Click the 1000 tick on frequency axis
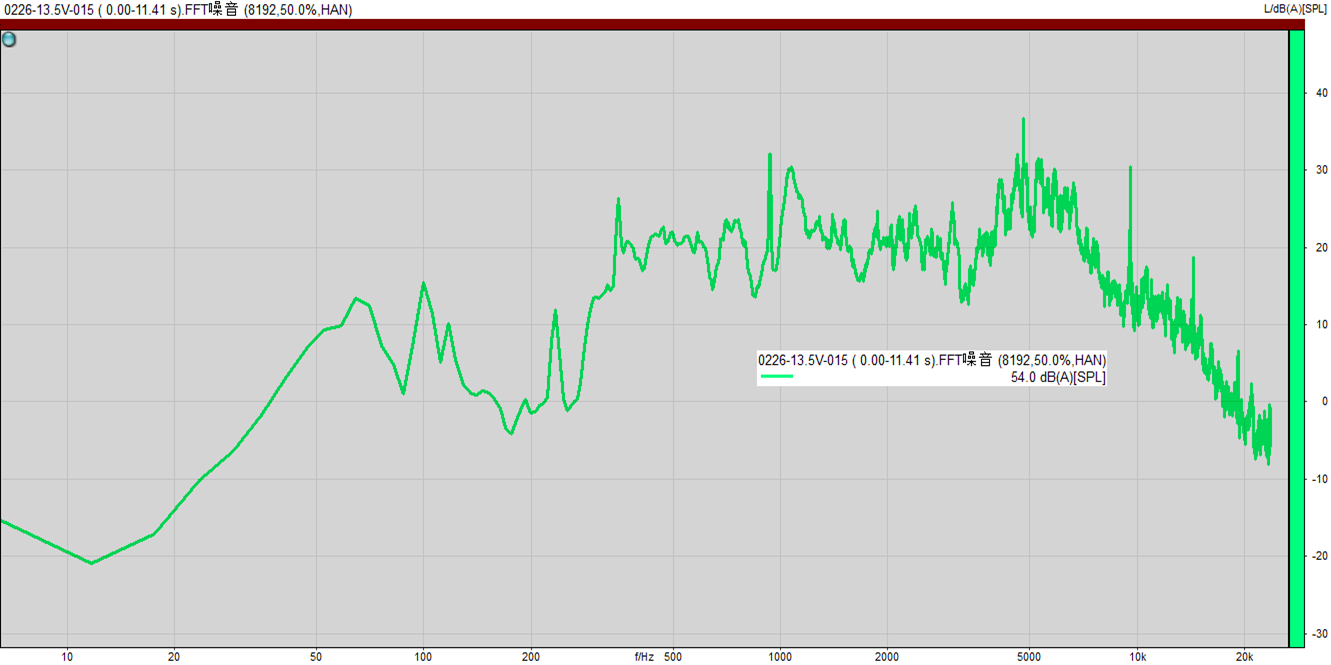 780,657
